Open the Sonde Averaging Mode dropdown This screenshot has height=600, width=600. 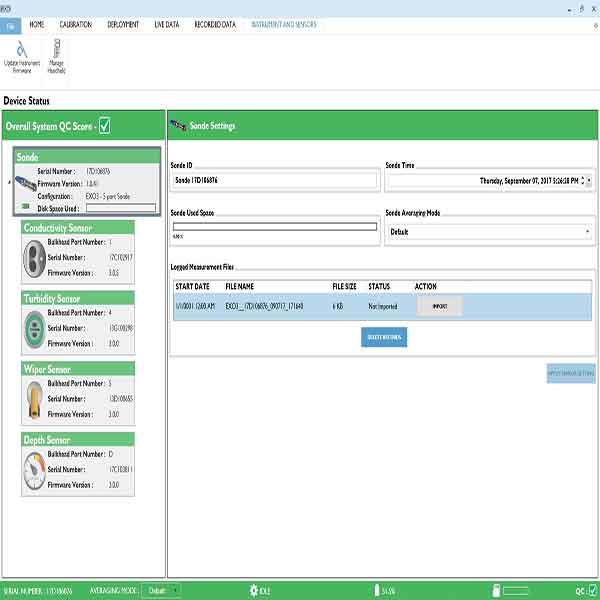[587, 232]
